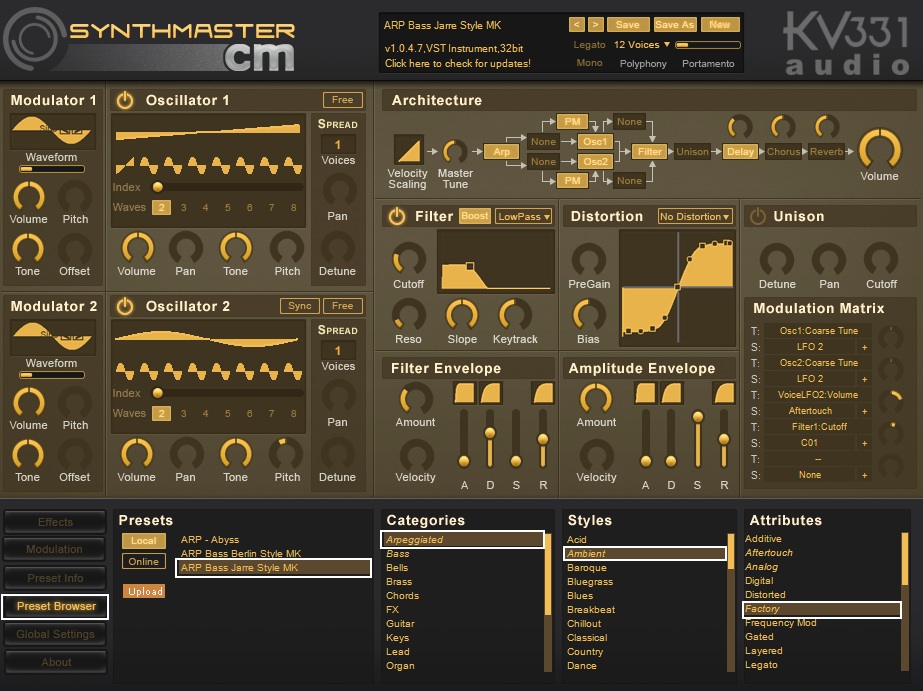The height and width of the screenshot is (691, 923).
Task: Click the Filter block in Architecture
Action: (x=649, y=152)
